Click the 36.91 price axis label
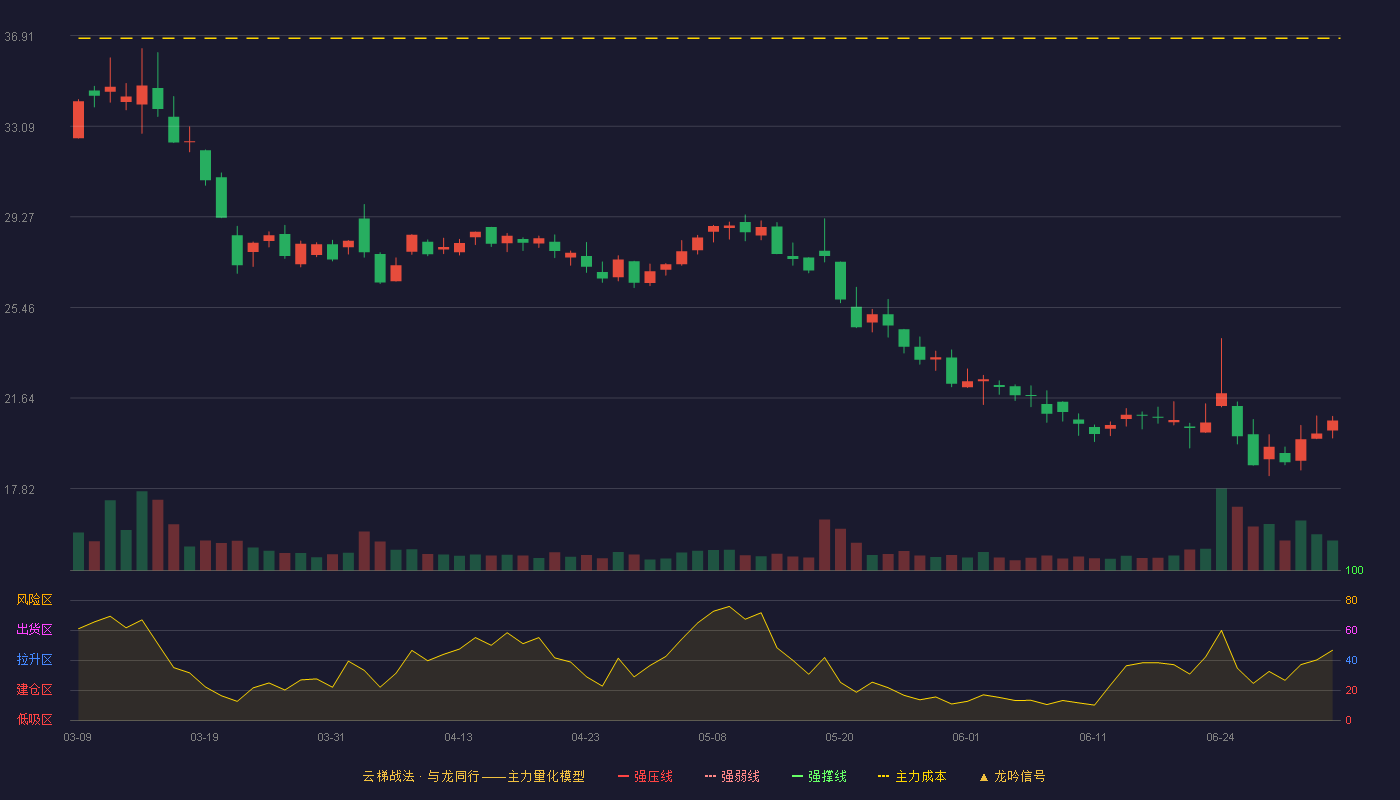Viewport: 1400px width, 800px height. click(19, 37)
